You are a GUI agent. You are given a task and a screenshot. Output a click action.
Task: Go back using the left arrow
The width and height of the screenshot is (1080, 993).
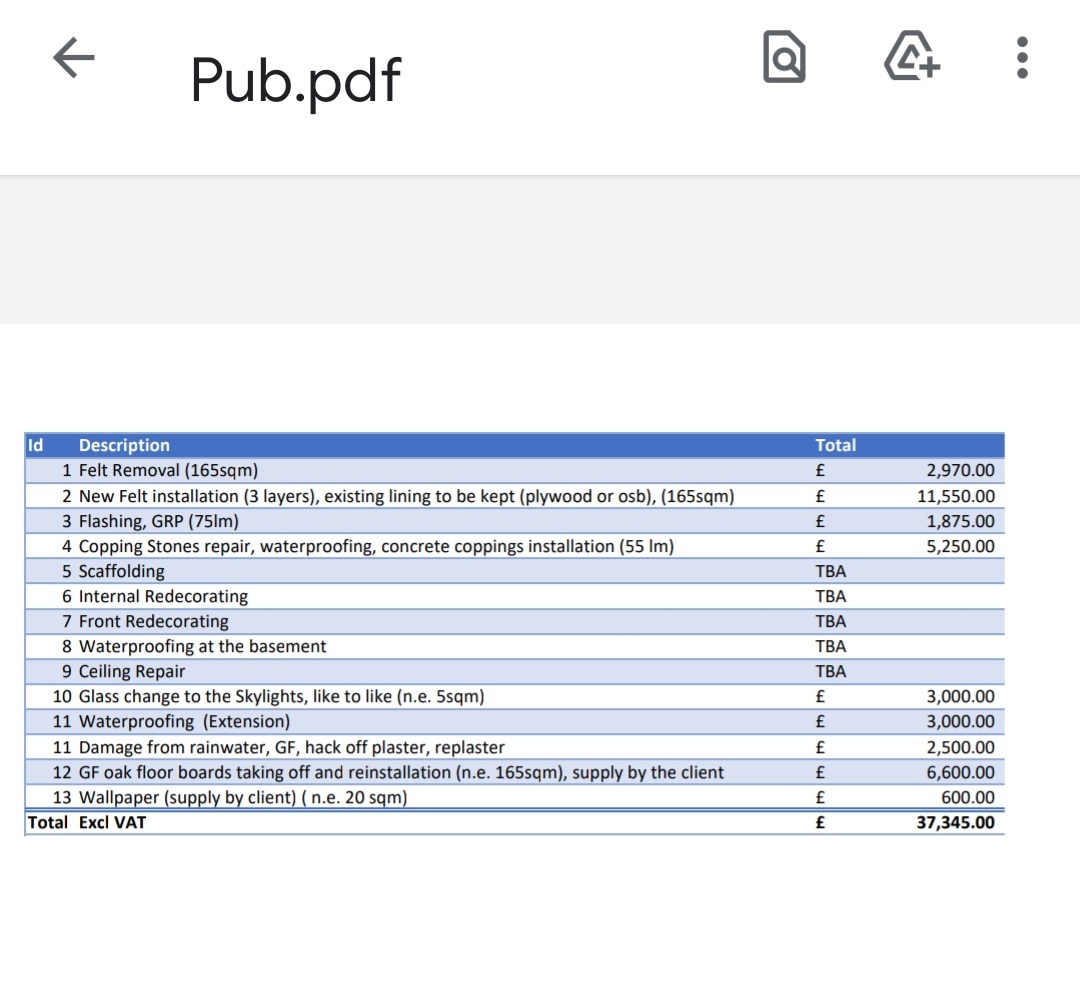tap(74, 60)
